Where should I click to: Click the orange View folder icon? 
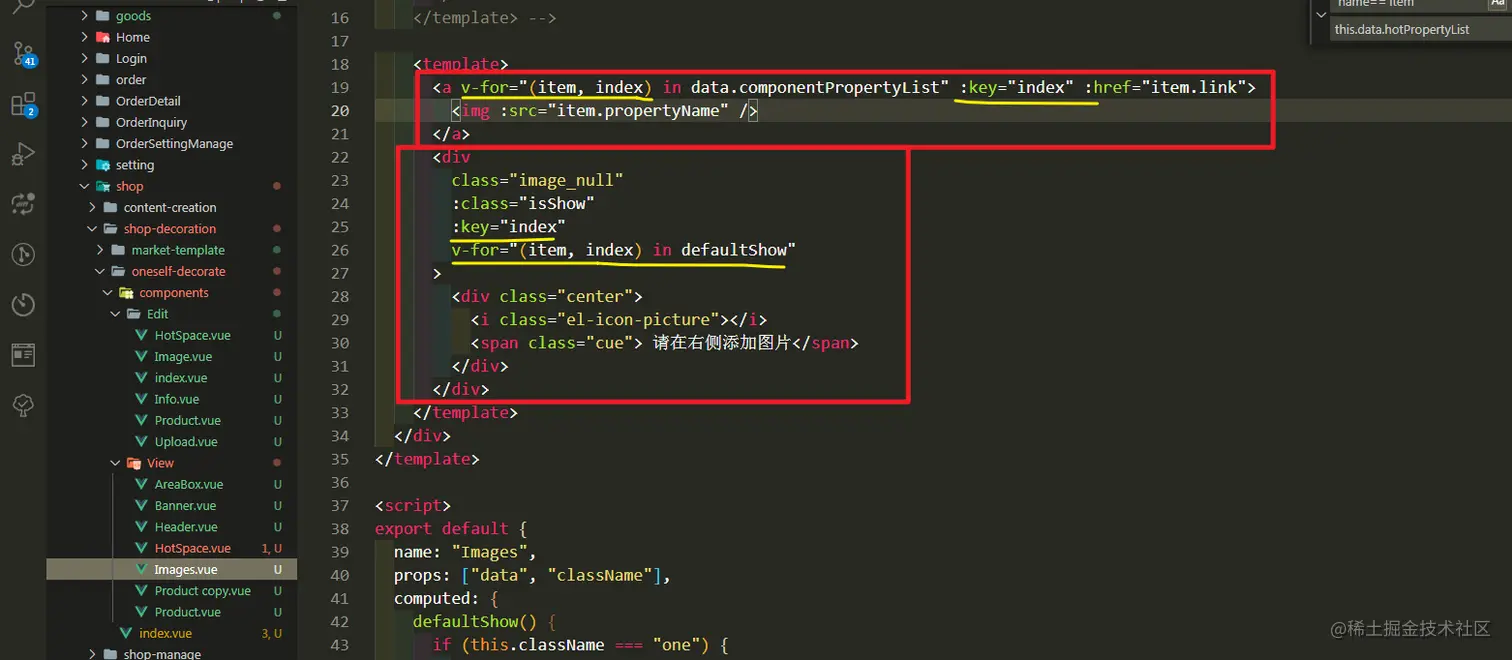point(133,463)
